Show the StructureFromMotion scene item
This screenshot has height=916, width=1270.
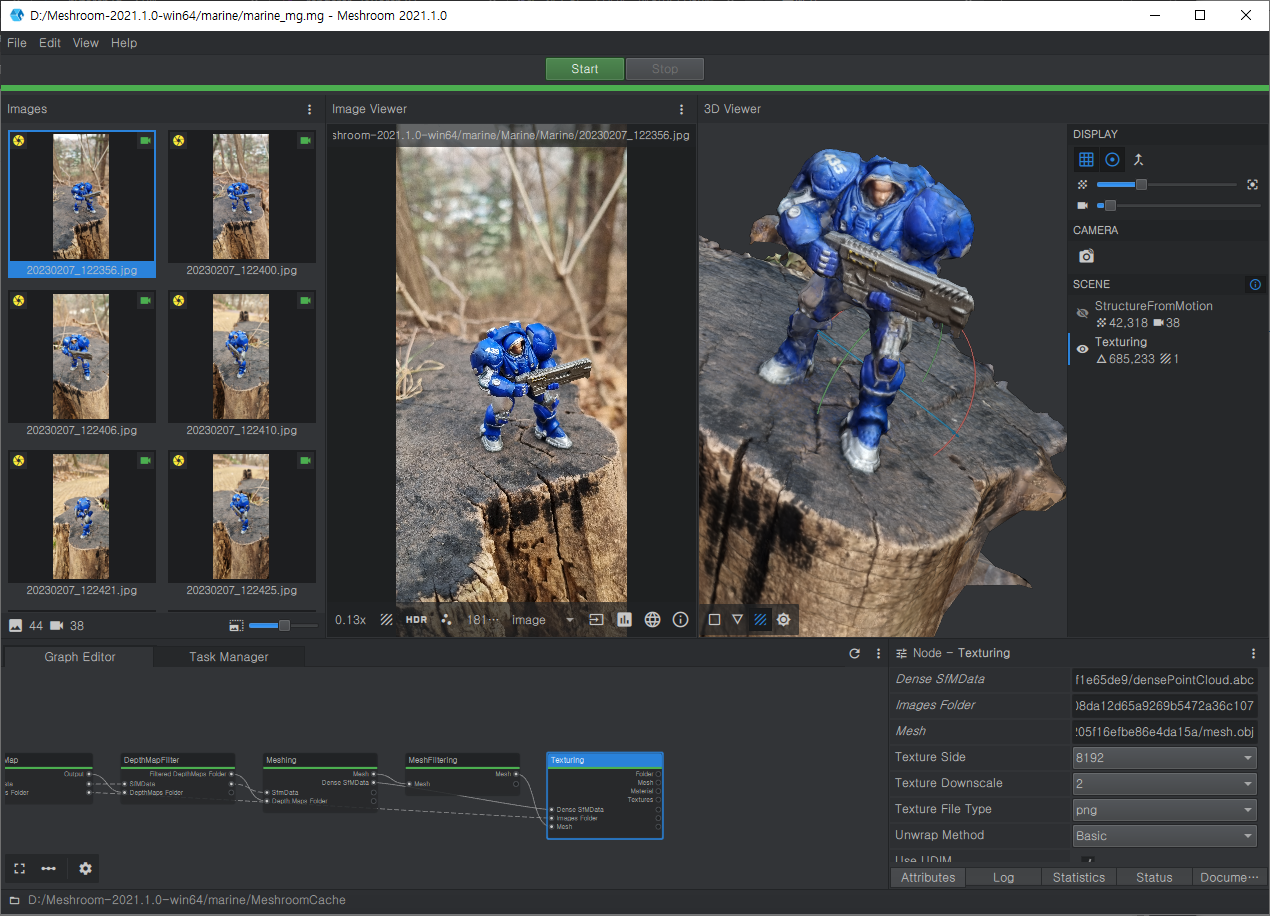pos(1081,314)
